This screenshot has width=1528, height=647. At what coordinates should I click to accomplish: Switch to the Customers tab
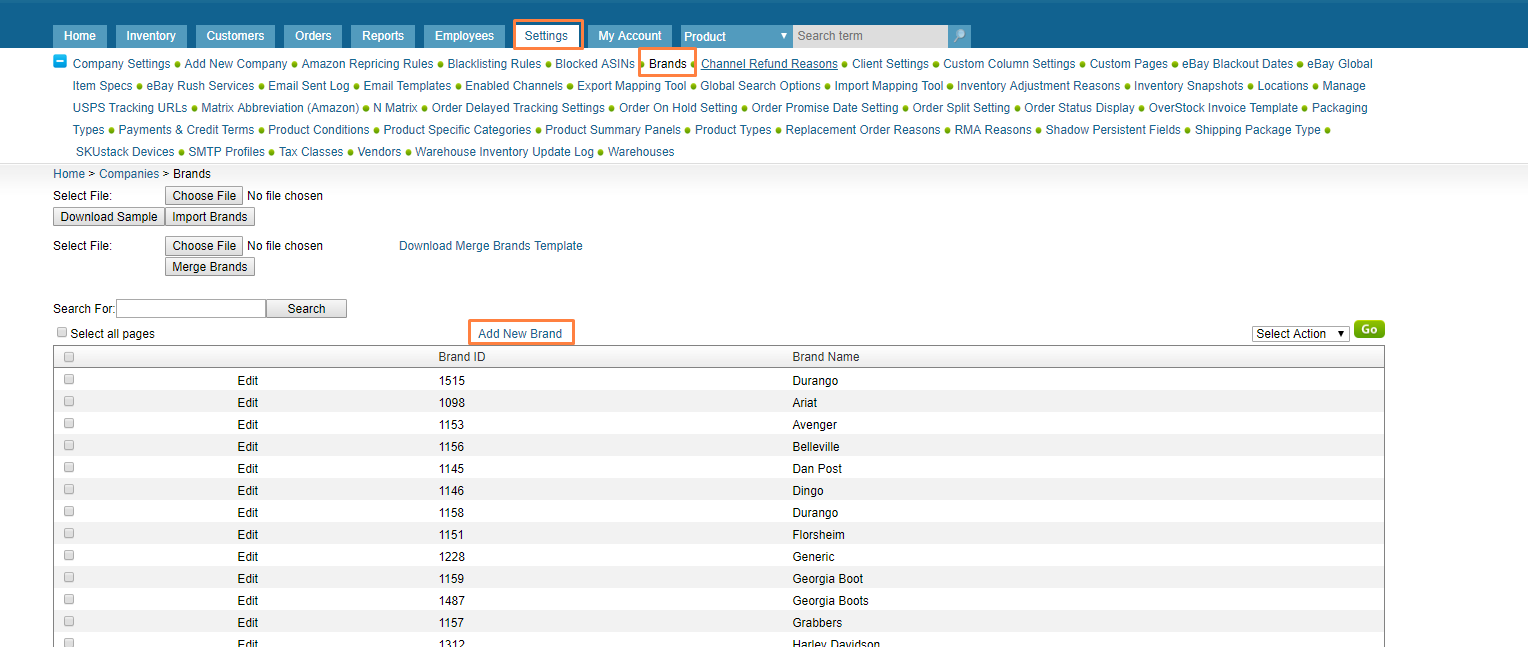click(x=235, y=36)
